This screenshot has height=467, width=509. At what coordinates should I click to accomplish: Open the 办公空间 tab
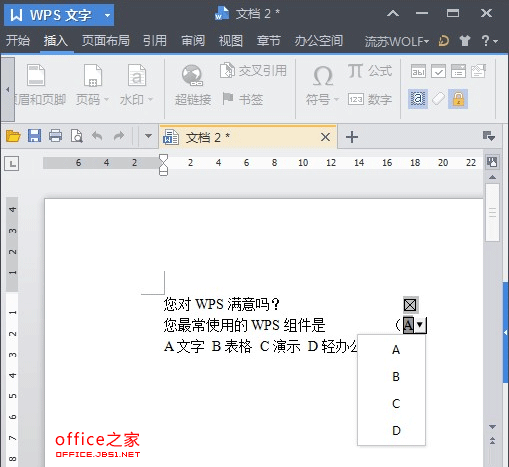pyautogui.click(x=318, y=41)
